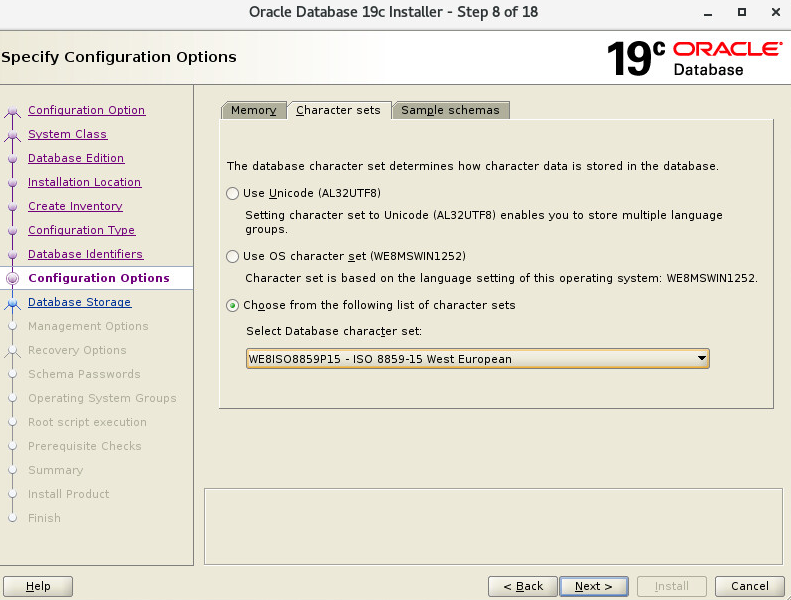The image size is (791, 600).
Task: Go to the Database Edition step
Action: (x=76, y=158)
